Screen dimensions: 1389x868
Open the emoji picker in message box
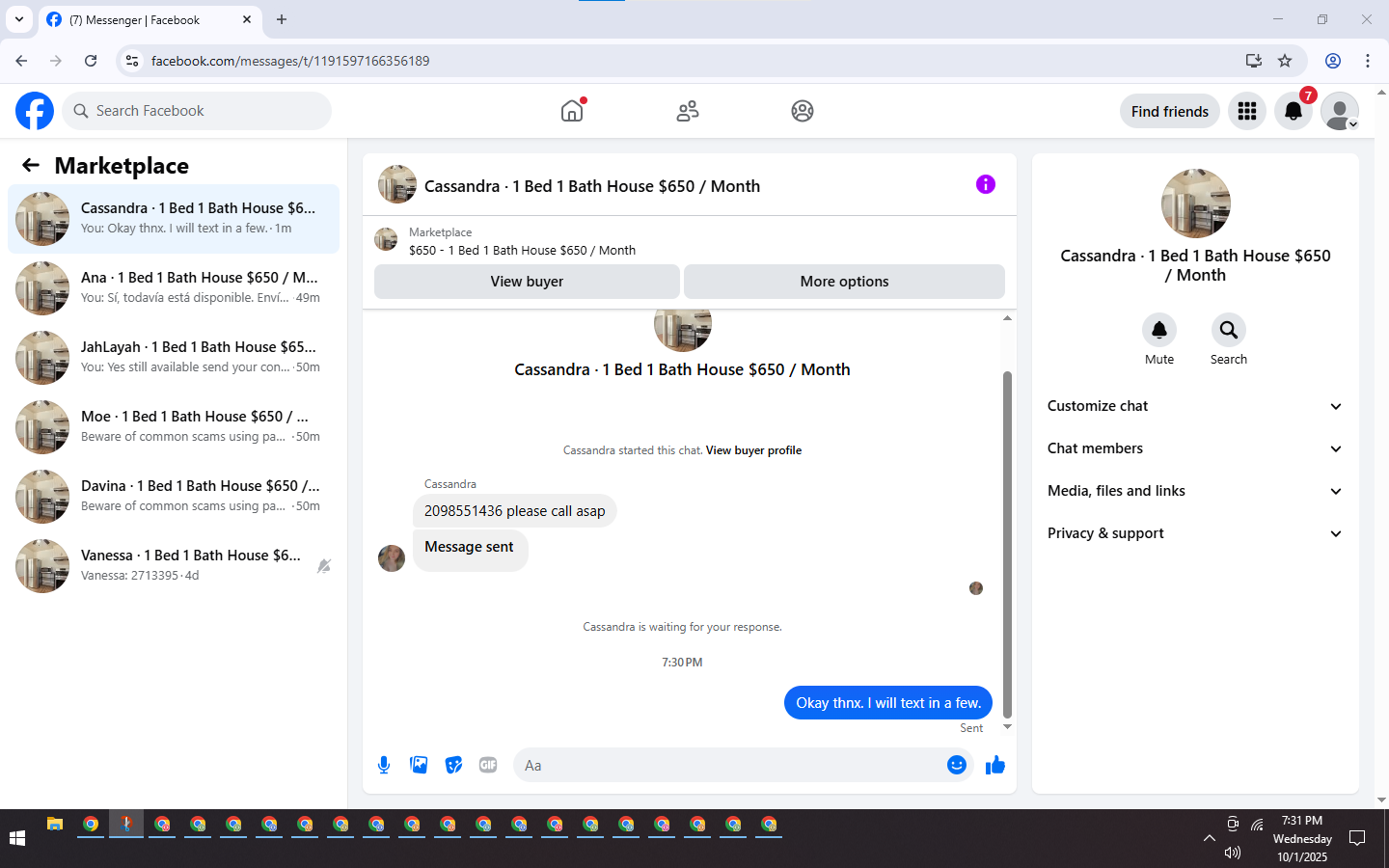pos(957,765)
